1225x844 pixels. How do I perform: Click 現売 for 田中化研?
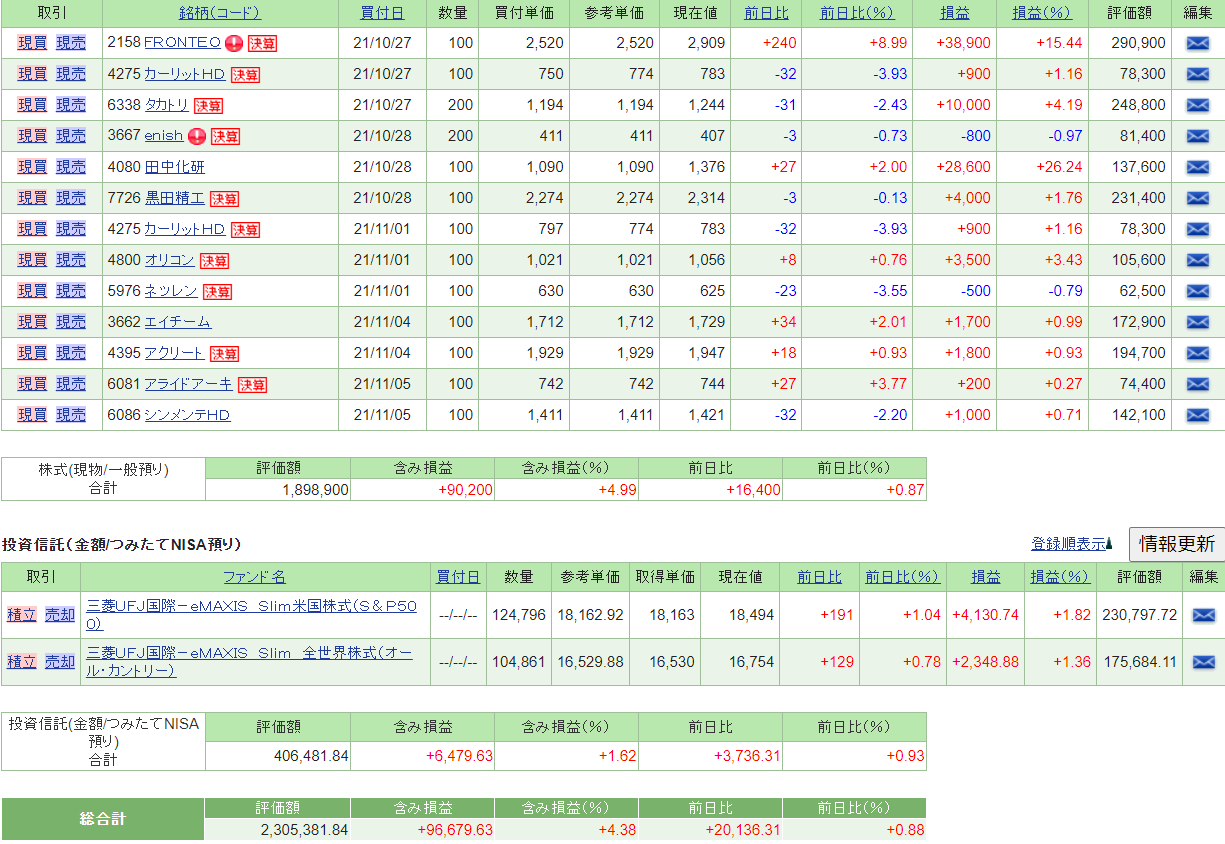pyautogui.click(x=71, y=167)
